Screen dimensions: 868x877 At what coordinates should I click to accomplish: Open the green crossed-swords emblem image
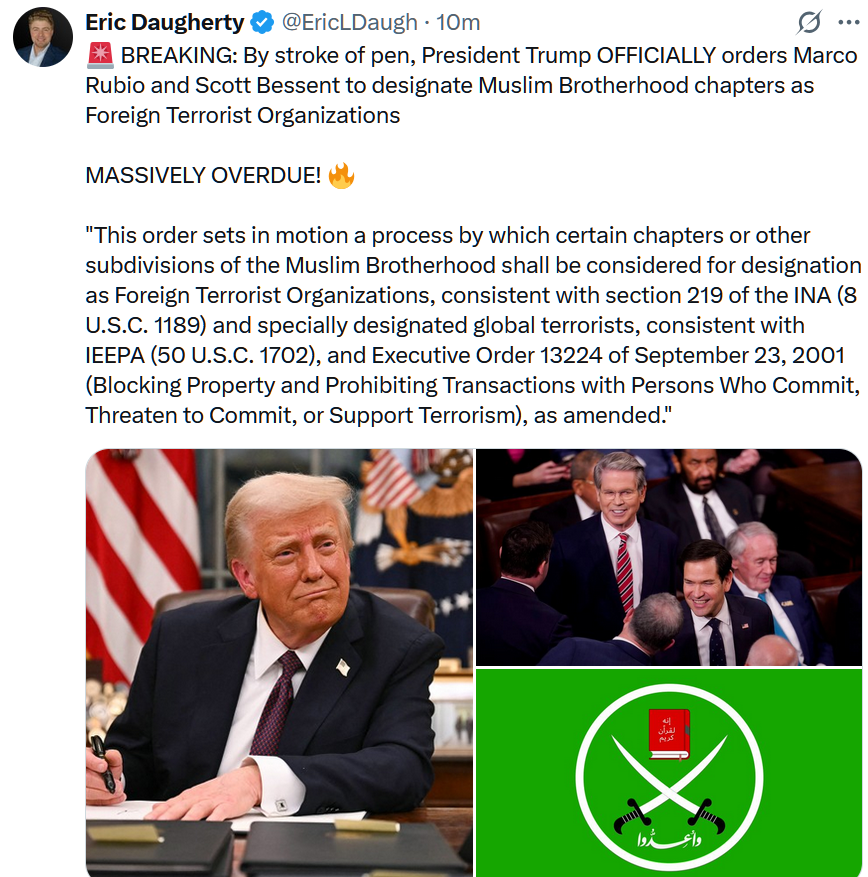tap(668, 772)
